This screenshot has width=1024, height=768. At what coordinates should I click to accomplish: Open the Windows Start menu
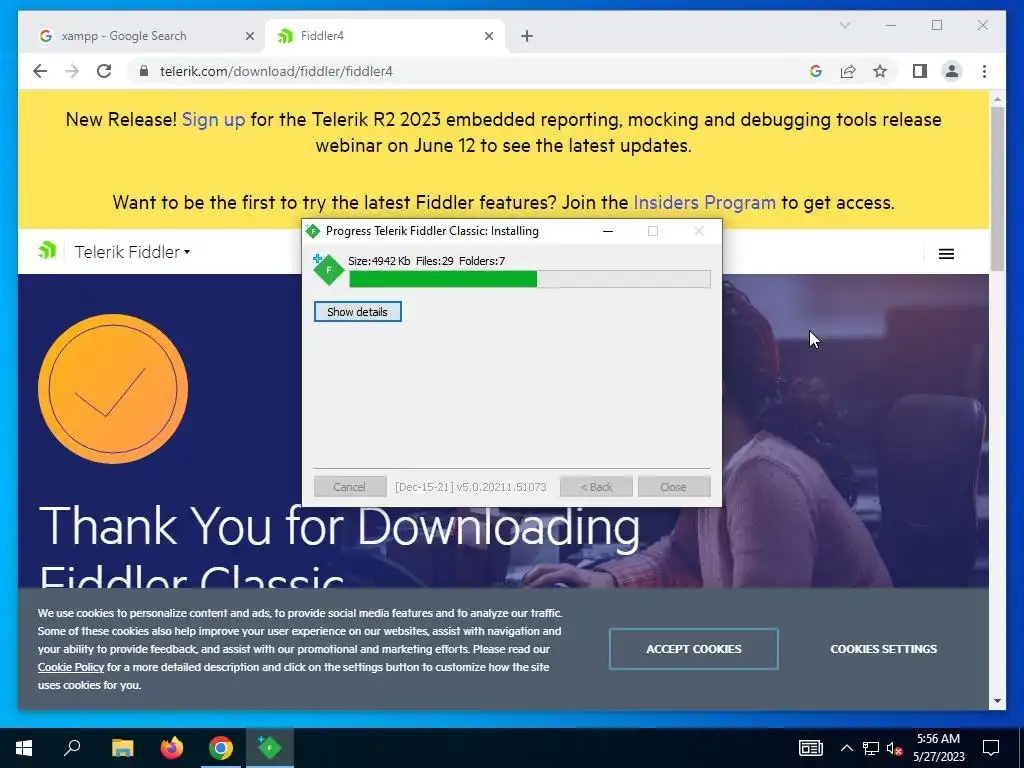pos(24,748)
